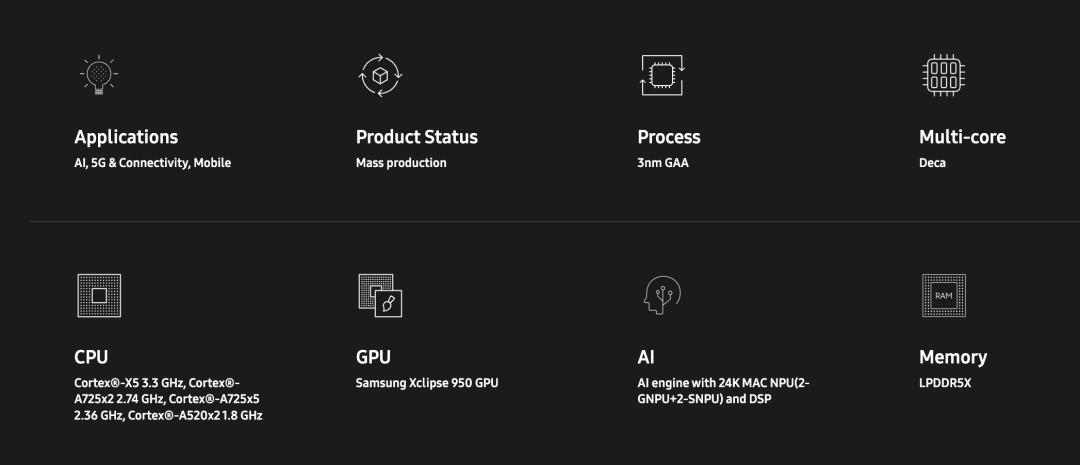Screen dimensions: 1080x465
Task: Click the Applications heading
Action: 126,137
